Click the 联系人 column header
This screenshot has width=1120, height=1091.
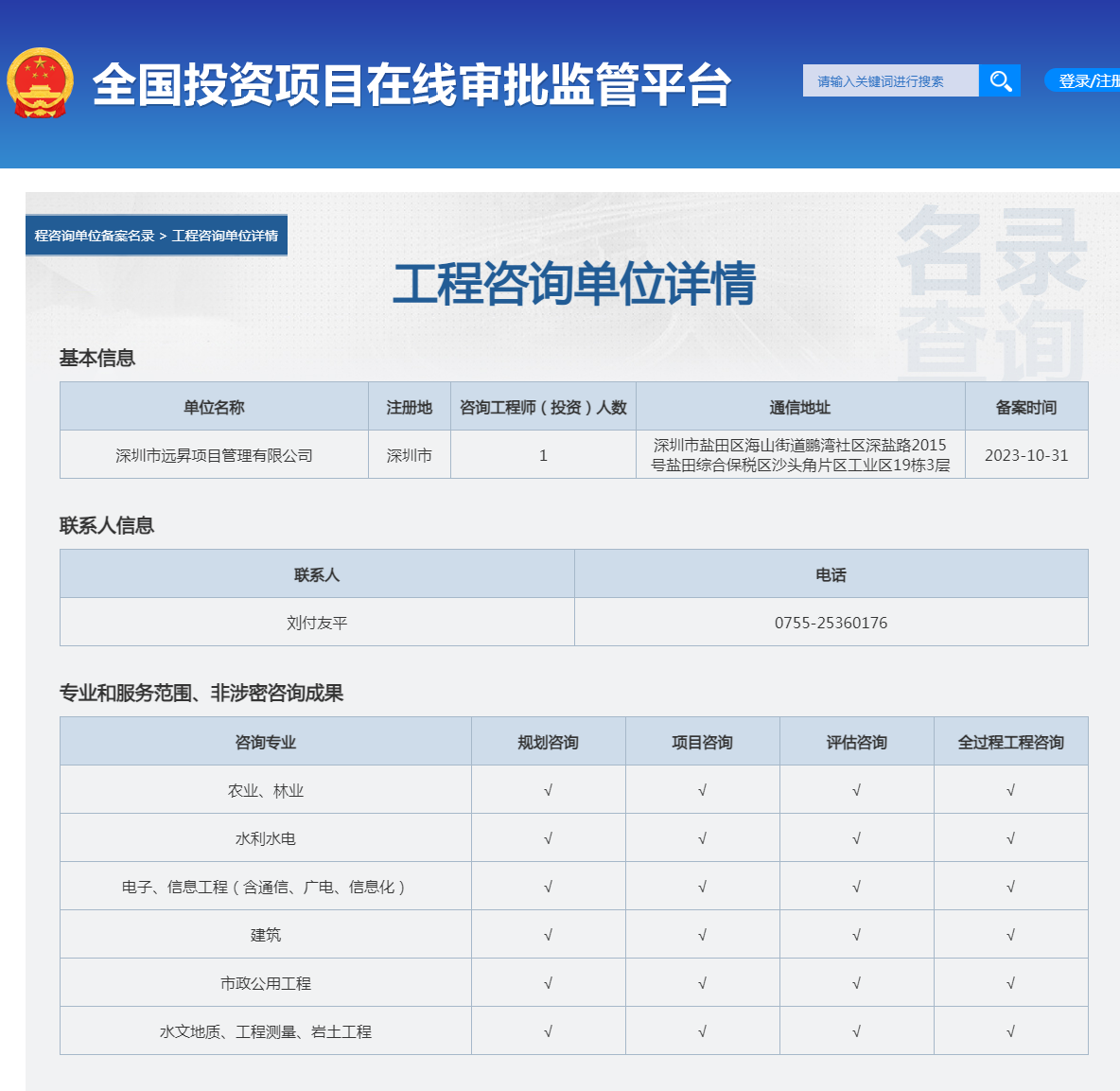[317, 574]
